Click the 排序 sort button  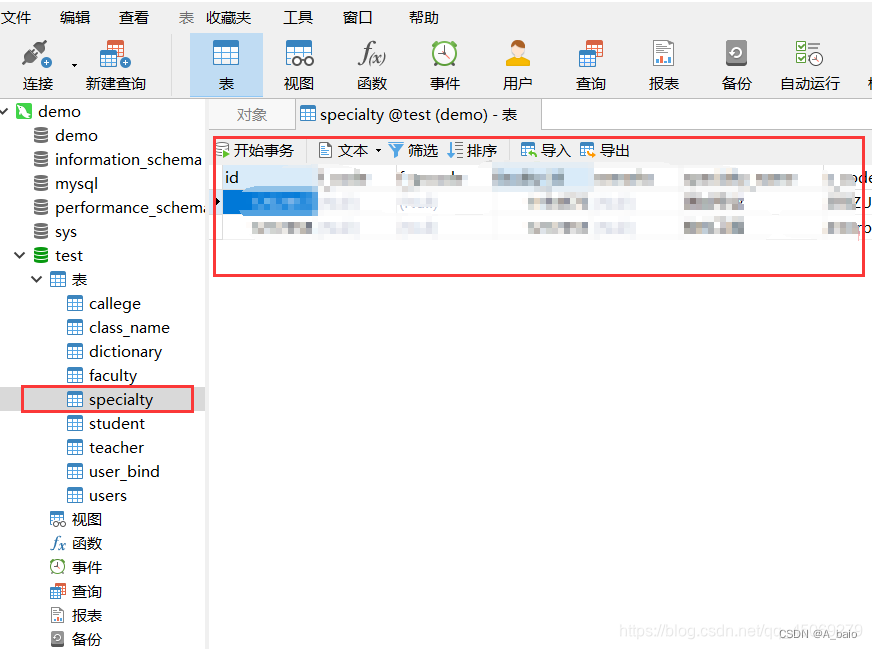pos(472,150)
